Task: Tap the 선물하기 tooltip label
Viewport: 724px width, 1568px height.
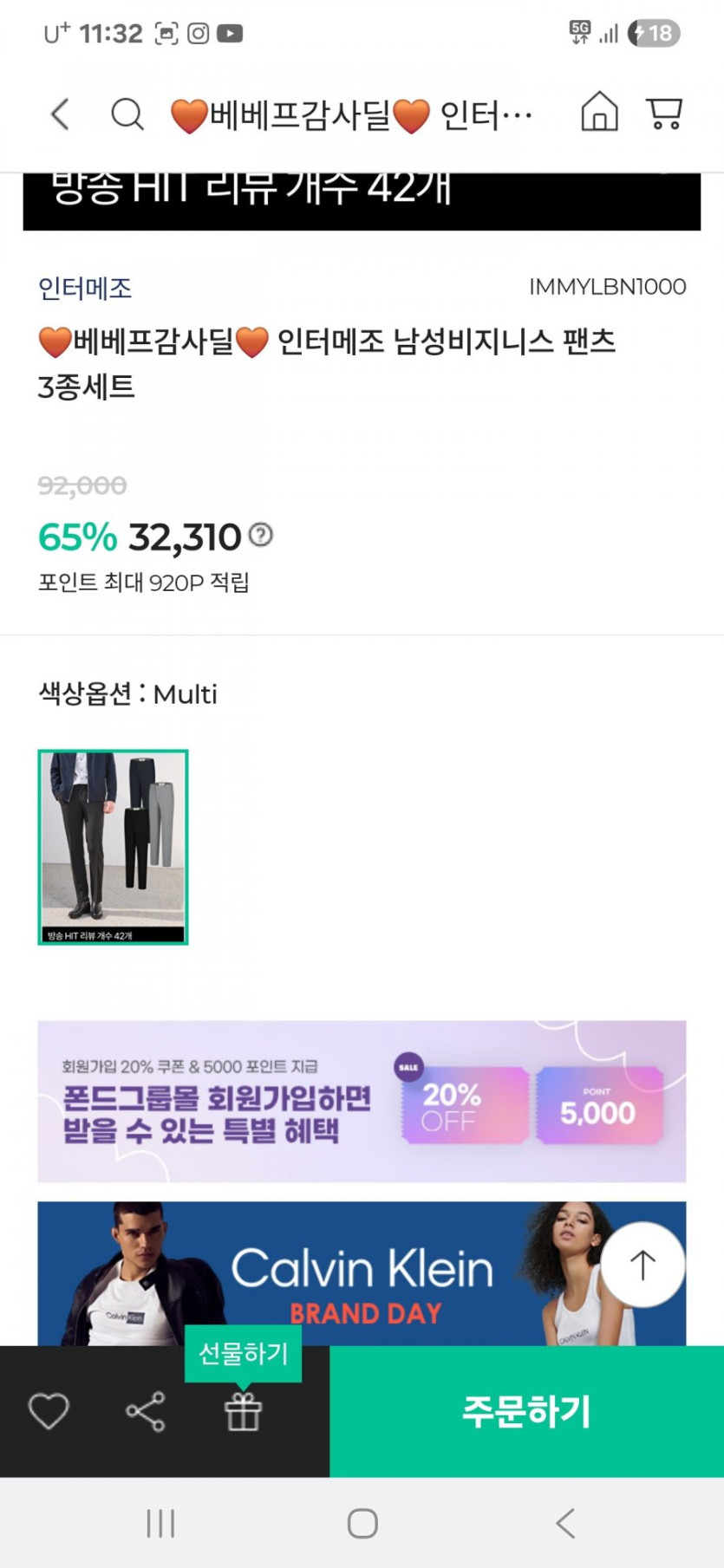Action: coord(243,1353)
